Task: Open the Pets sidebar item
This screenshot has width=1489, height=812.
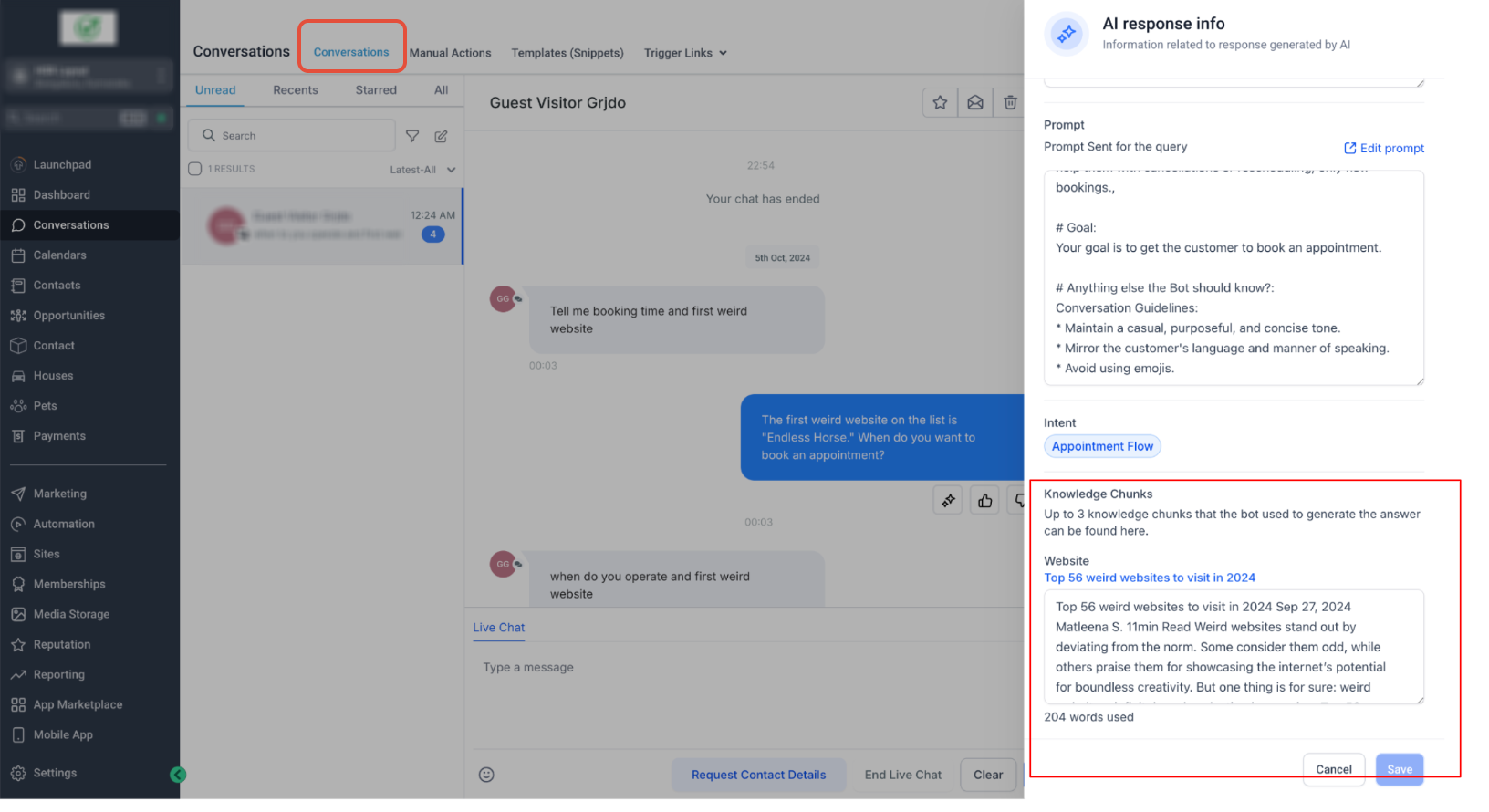Action: (45, 406)
